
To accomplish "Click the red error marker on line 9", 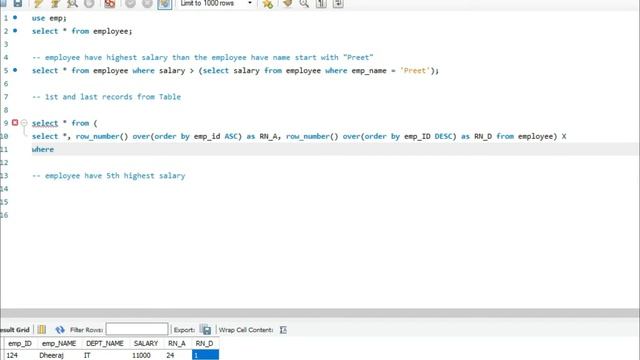I will point(15,122).
